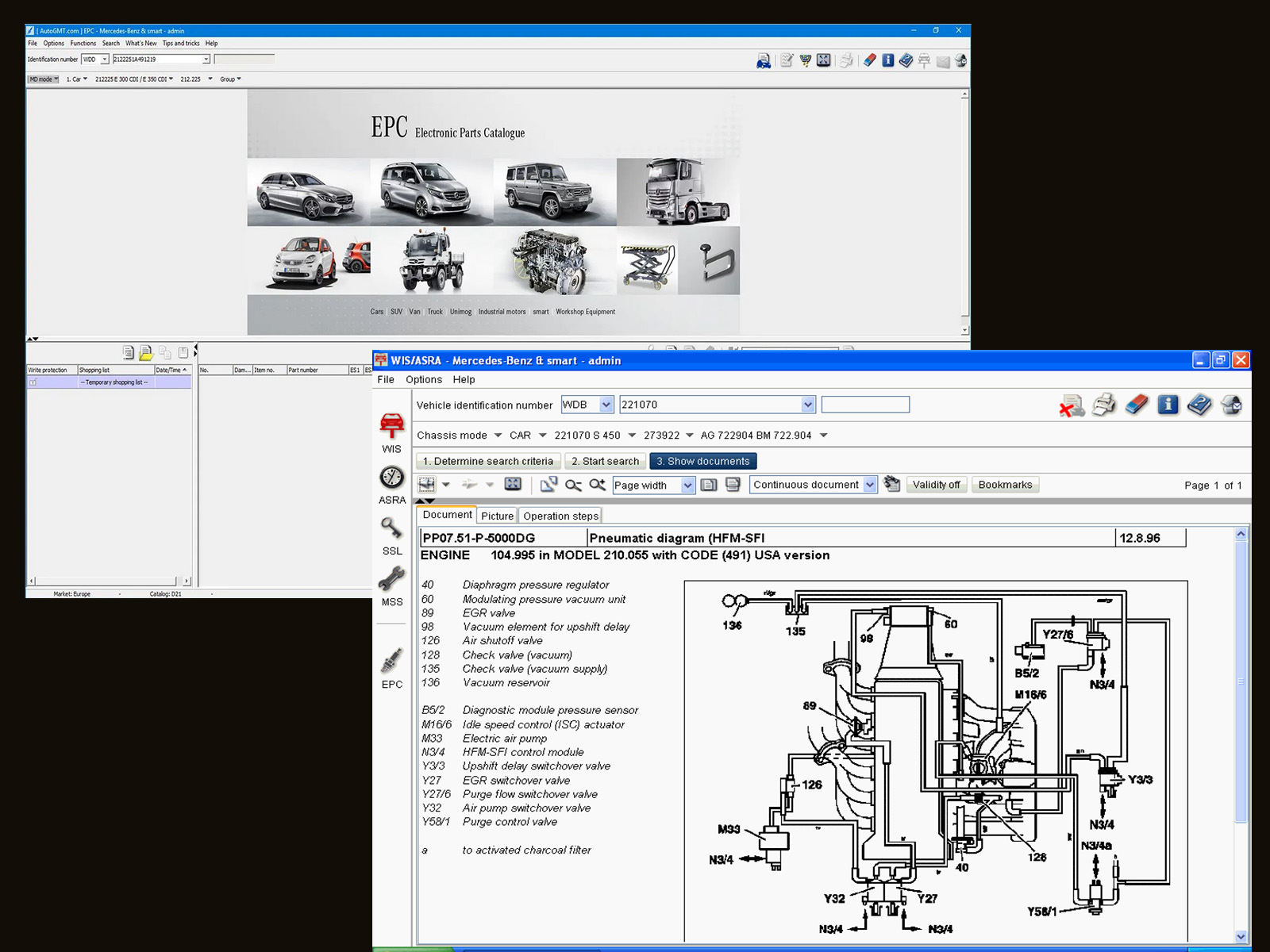The image size is (1270, 952).
Task: Expand the Page width zoom dropdown
Action: point(687,486)
